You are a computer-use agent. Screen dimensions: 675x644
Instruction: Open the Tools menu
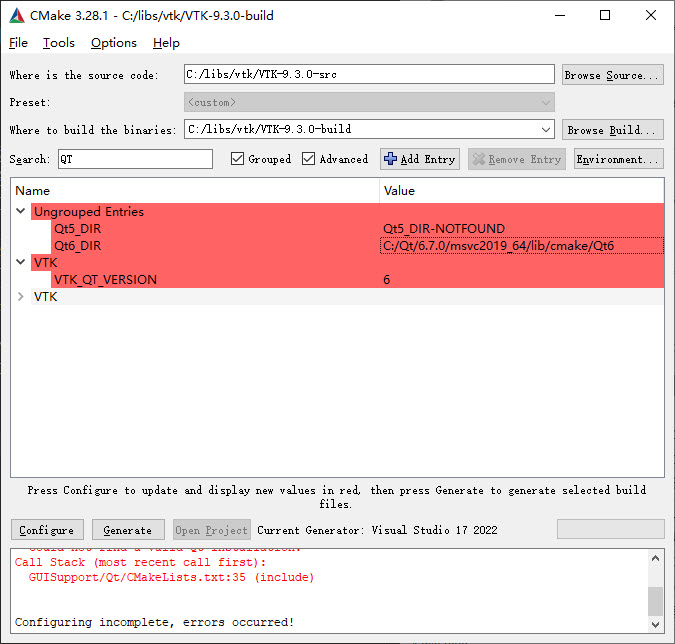tap(59, 43)
